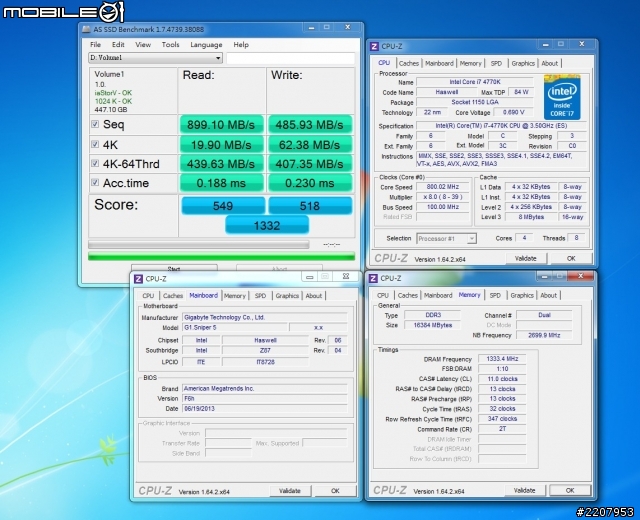
Task: Select Mainboard tab in the Memory CPU-Z window
Action: pos(438,295)
